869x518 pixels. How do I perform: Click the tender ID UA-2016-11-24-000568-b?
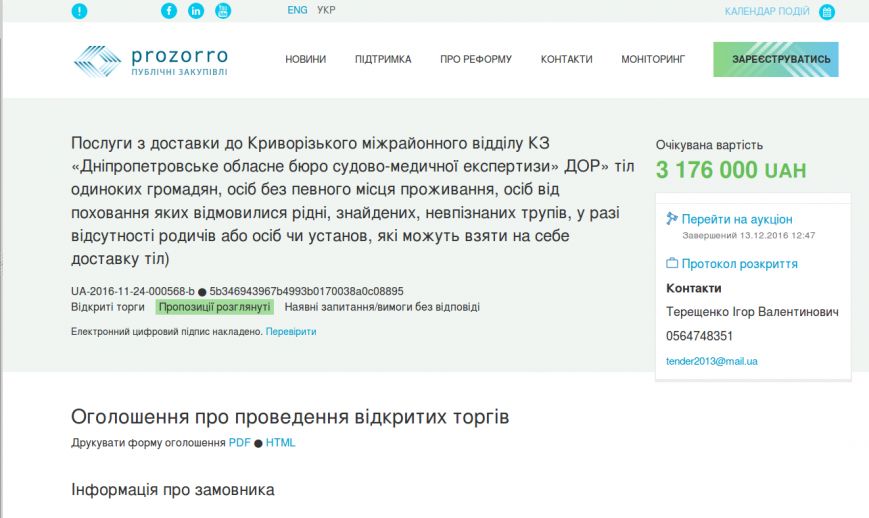[132, 291]
